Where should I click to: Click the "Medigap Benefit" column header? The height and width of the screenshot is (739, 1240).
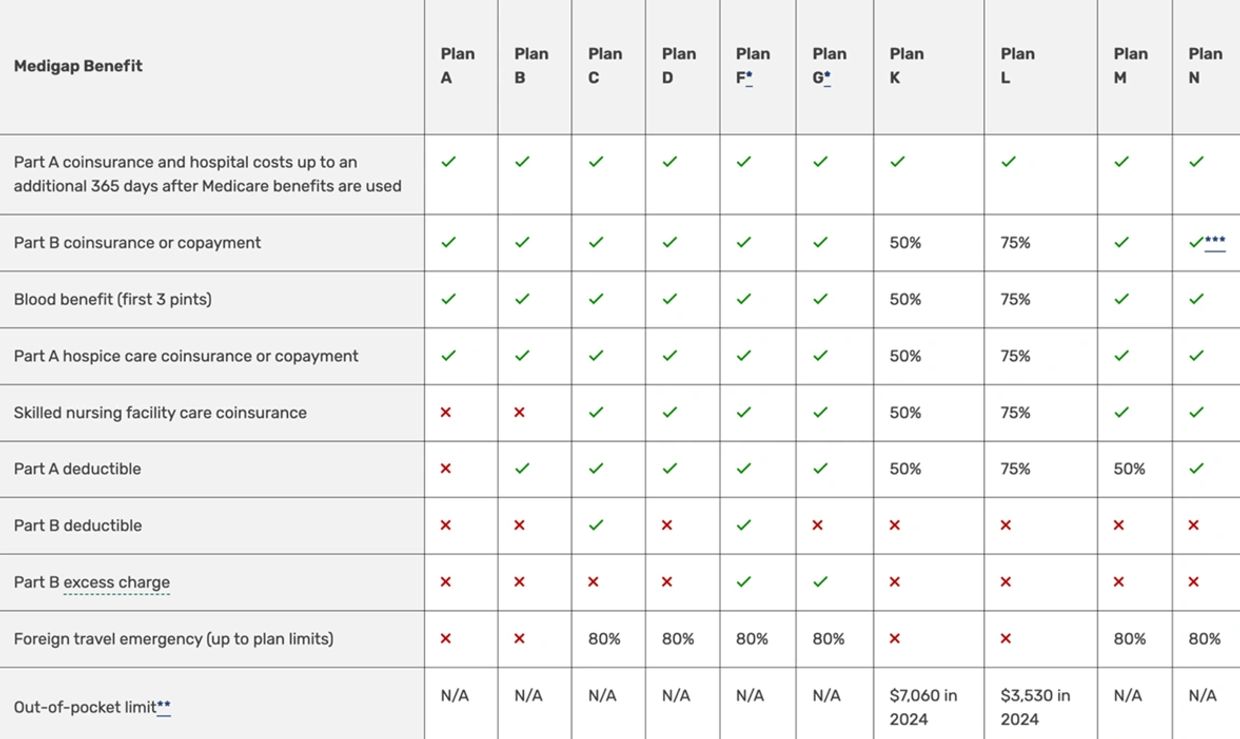[x=78, y=66]
